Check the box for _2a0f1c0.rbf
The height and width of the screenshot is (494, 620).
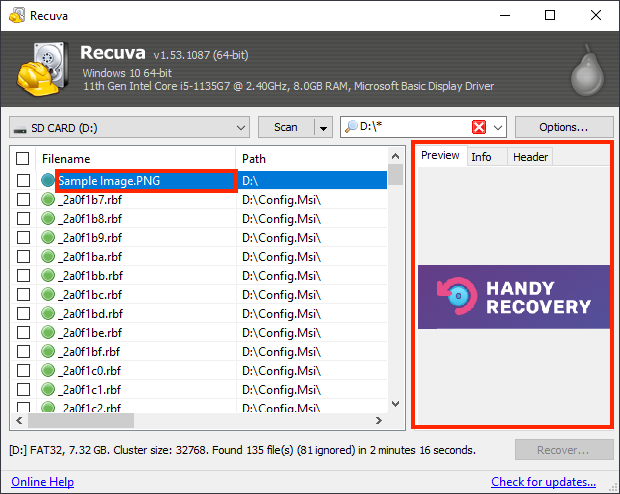pos(23,370)
